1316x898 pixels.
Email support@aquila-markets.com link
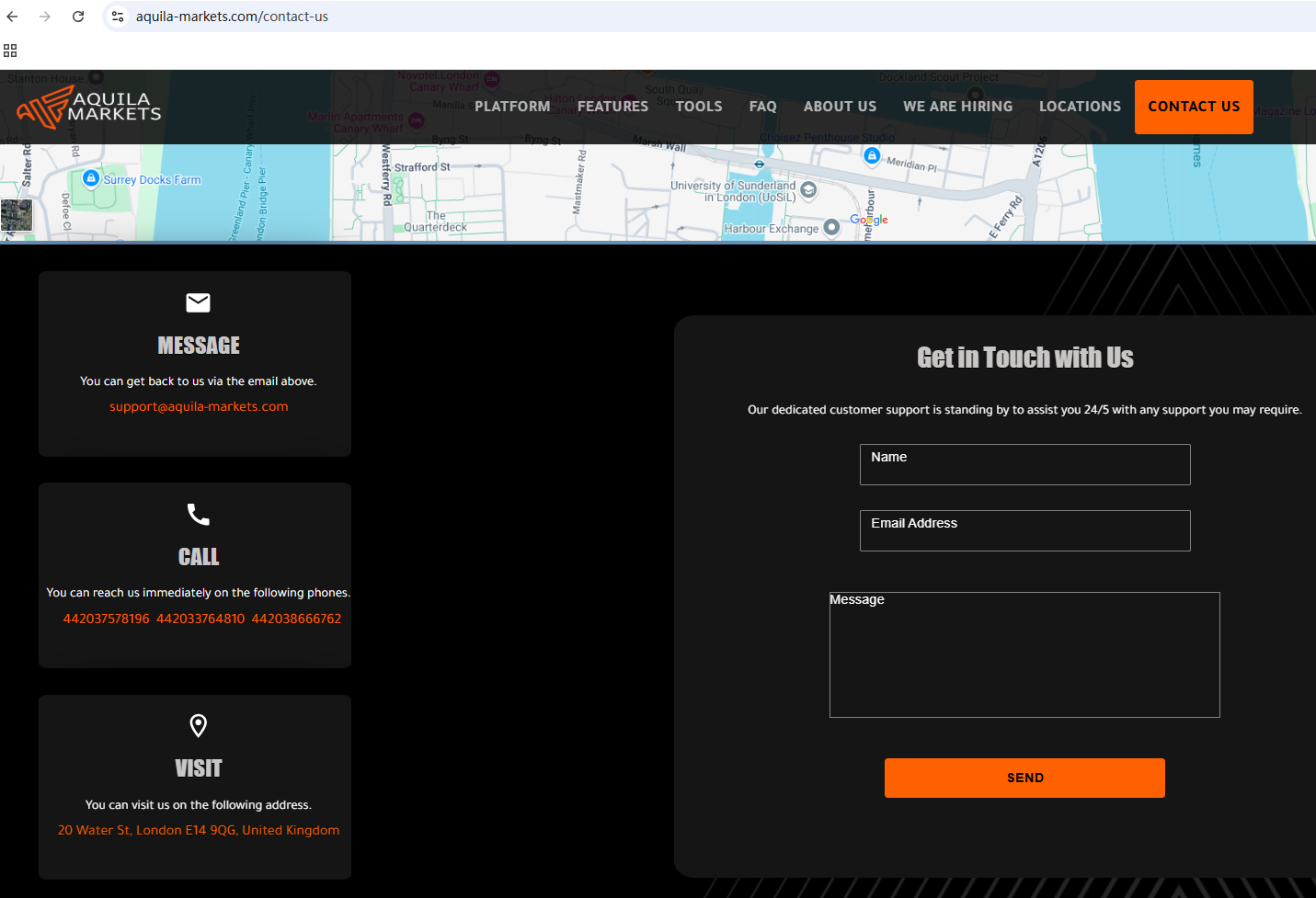[199, 406]
